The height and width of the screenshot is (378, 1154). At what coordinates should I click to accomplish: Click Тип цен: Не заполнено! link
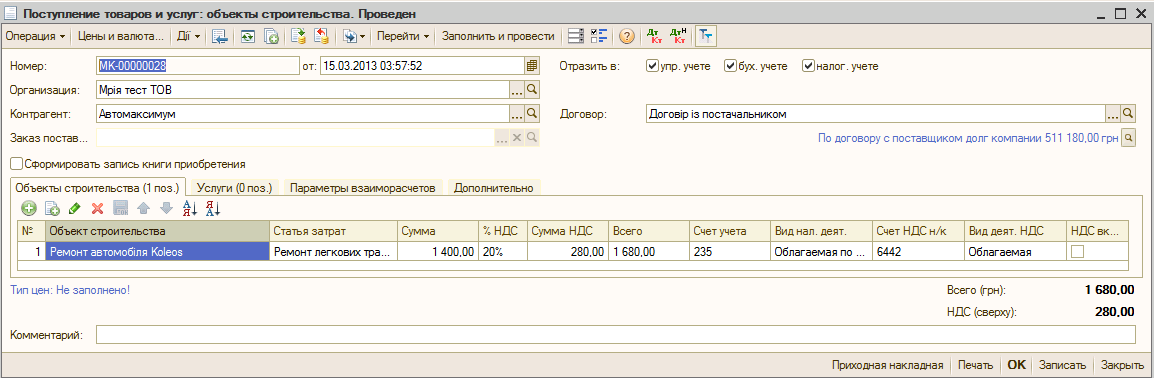click(70, 290)
